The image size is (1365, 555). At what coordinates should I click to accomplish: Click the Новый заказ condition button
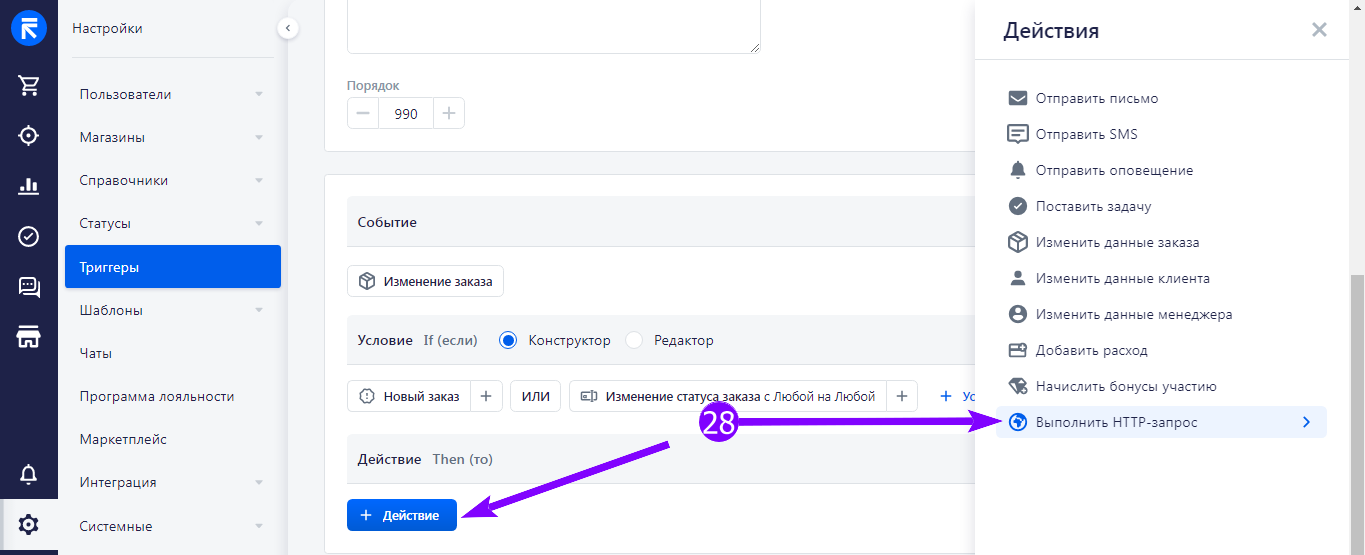408,396
